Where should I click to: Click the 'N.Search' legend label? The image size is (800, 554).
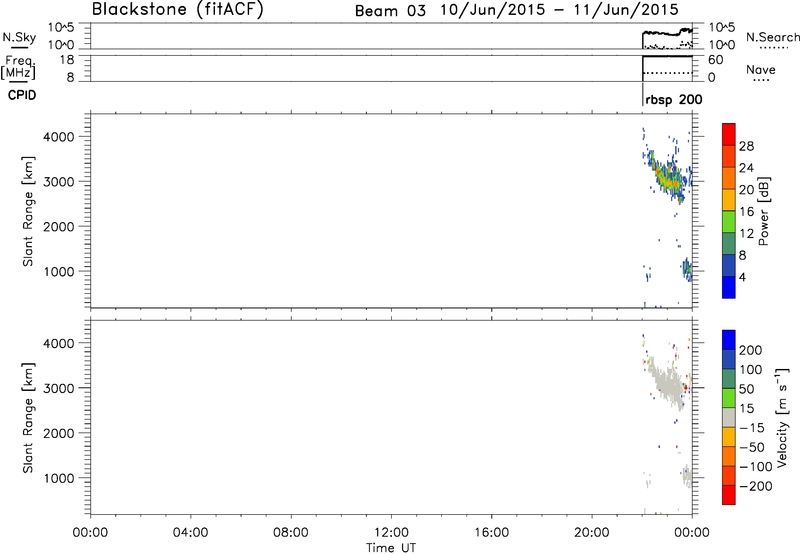coord(772,37)
